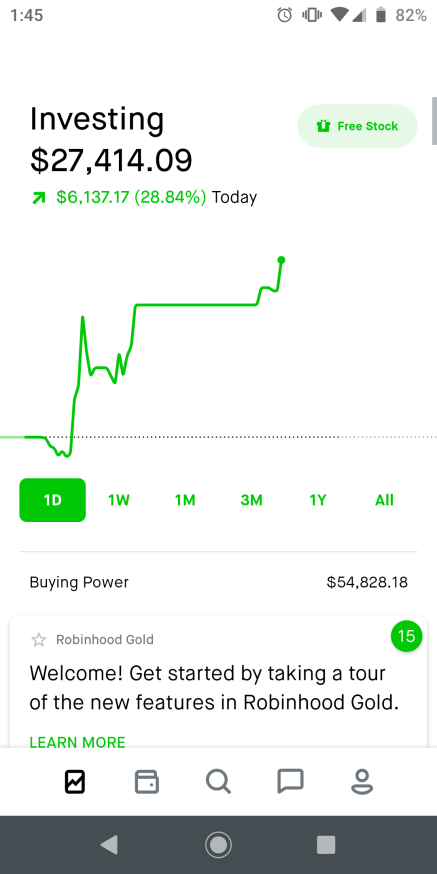Switch chart to 1M range
The image size is (437, 874).
pos(185,500)
